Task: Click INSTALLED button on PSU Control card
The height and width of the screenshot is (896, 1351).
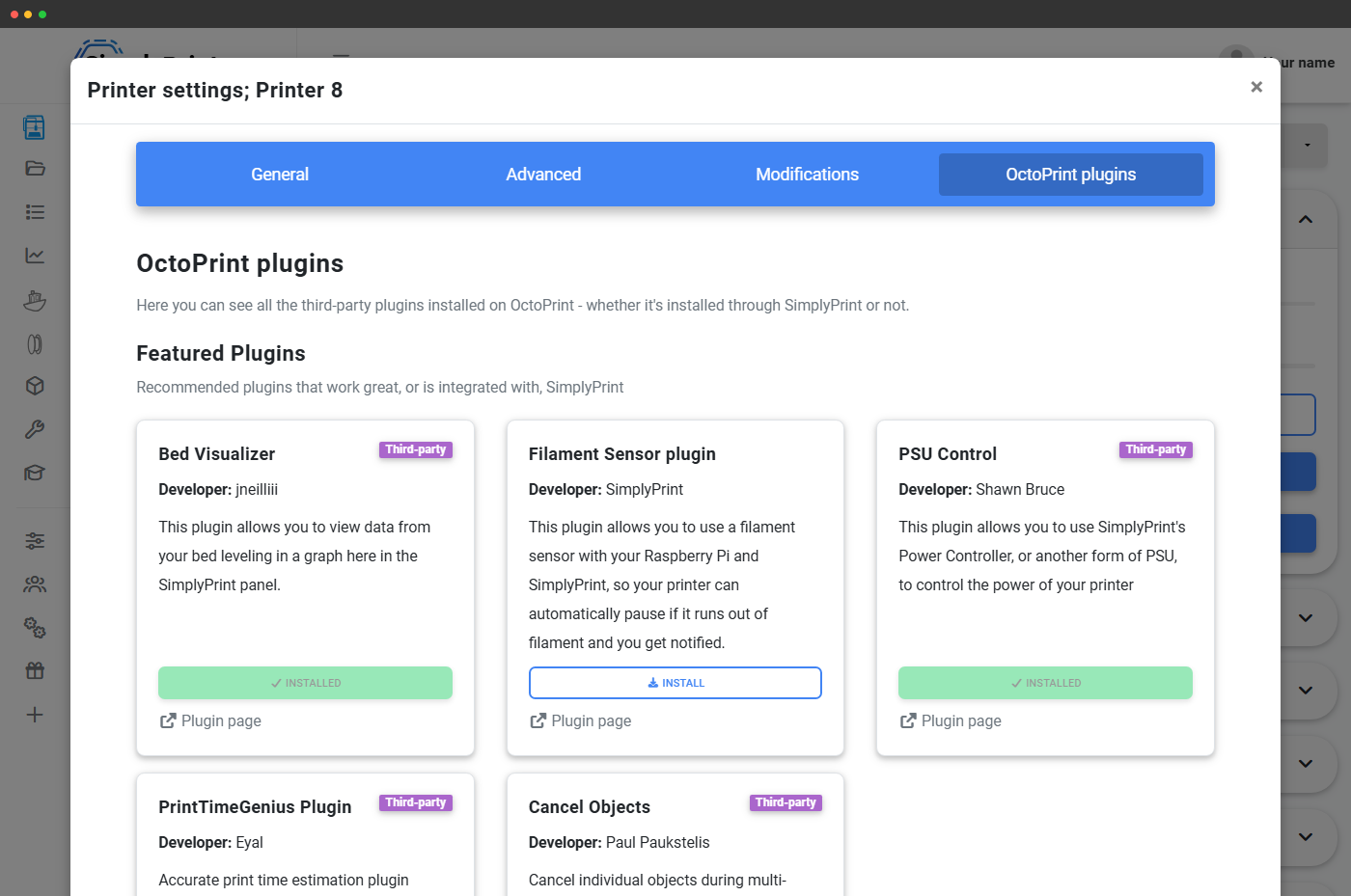Action: click(1045, 683)
